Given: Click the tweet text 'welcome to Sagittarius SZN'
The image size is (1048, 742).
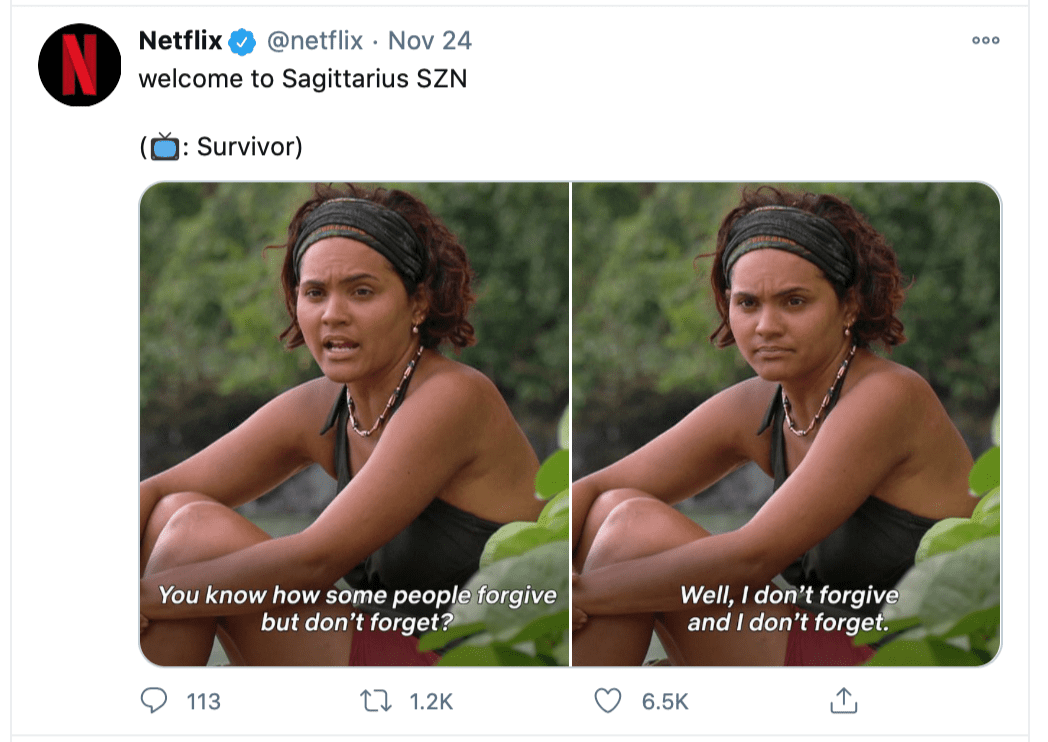Looking at the screenshot, I should coord(303,79).
